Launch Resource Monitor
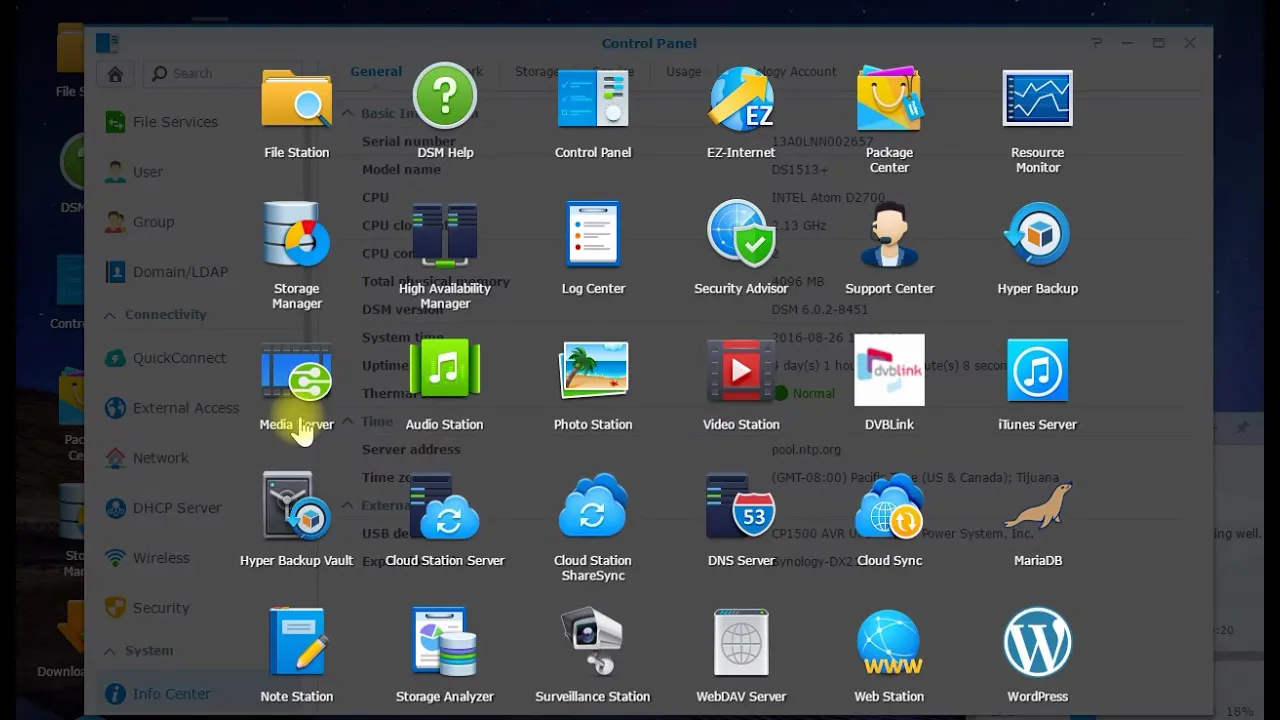The image size is (1280, 720). (x=1037, y=99)
